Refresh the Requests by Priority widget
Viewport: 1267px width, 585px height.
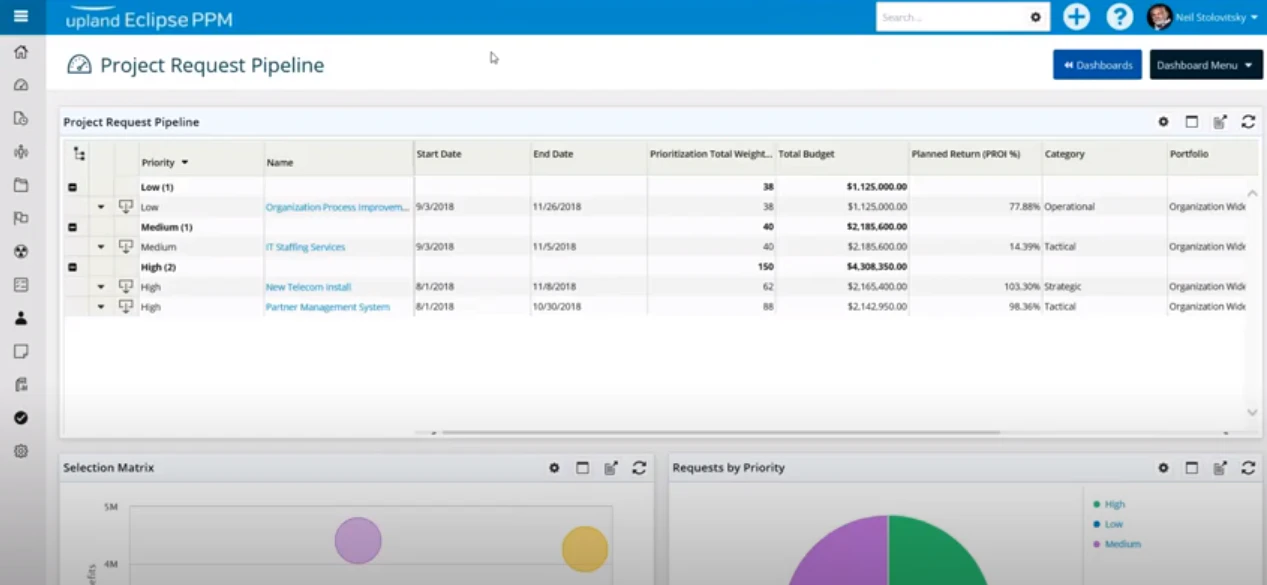point(1247,467)
